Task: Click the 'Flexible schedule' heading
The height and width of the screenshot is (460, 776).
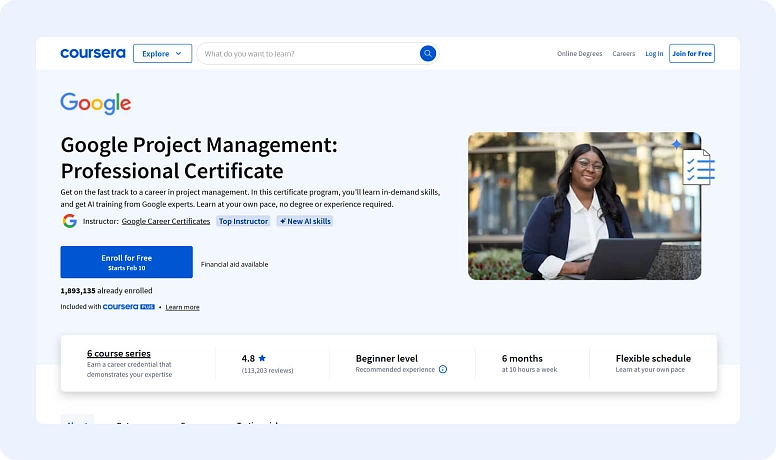Action: tap(653, 358)
